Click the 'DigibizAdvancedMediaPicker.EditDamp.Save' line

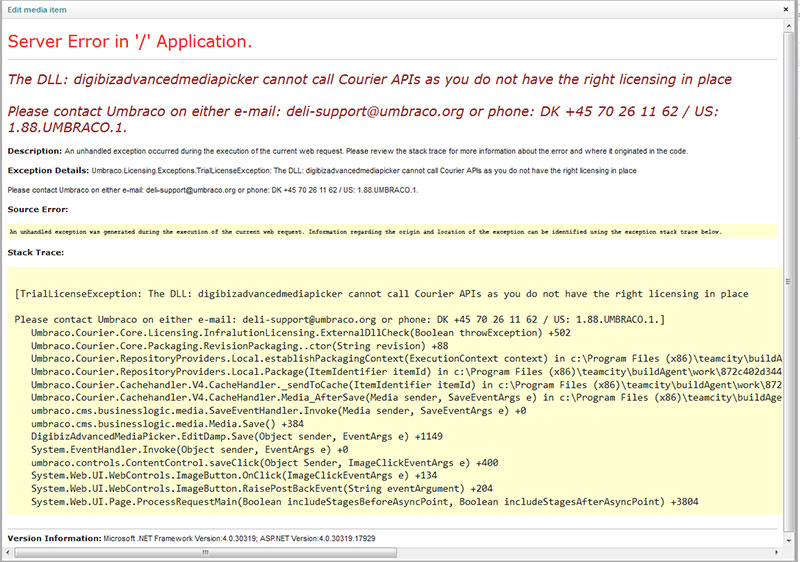tap(236, 437)
